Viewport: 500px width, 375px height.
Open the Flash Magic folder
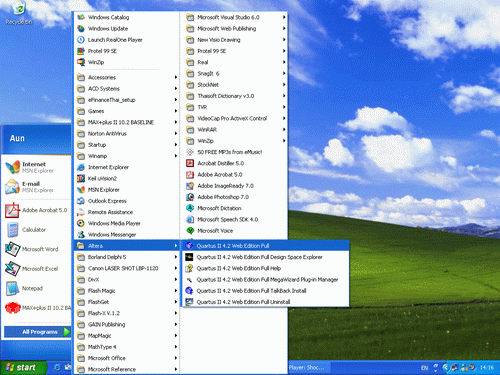(x=127, y=291)
